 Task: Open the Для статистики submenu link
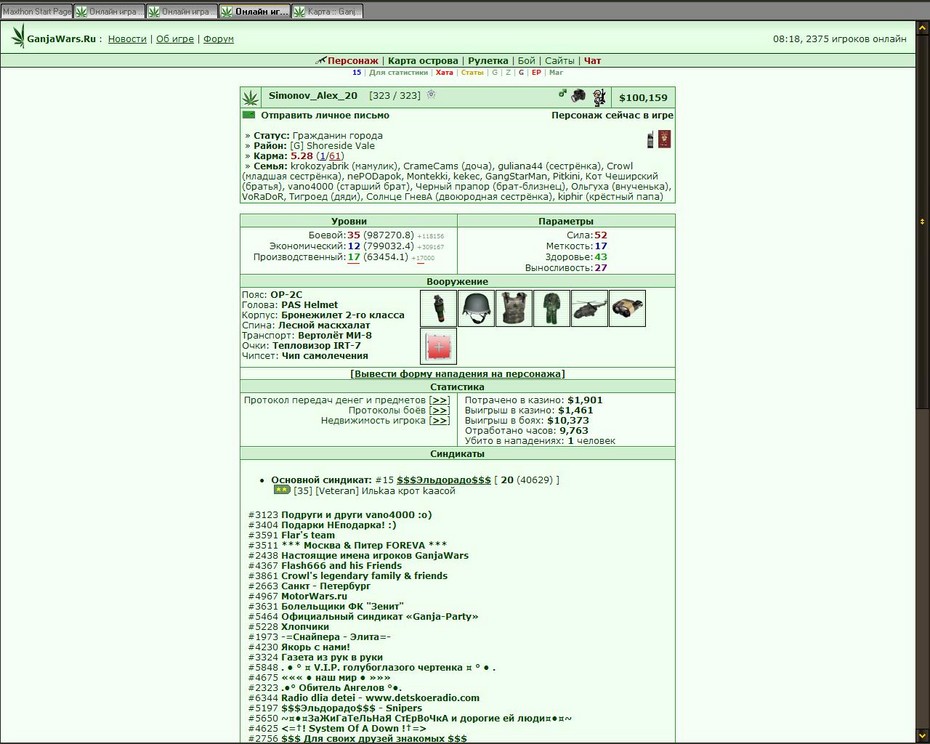point(398,72)
